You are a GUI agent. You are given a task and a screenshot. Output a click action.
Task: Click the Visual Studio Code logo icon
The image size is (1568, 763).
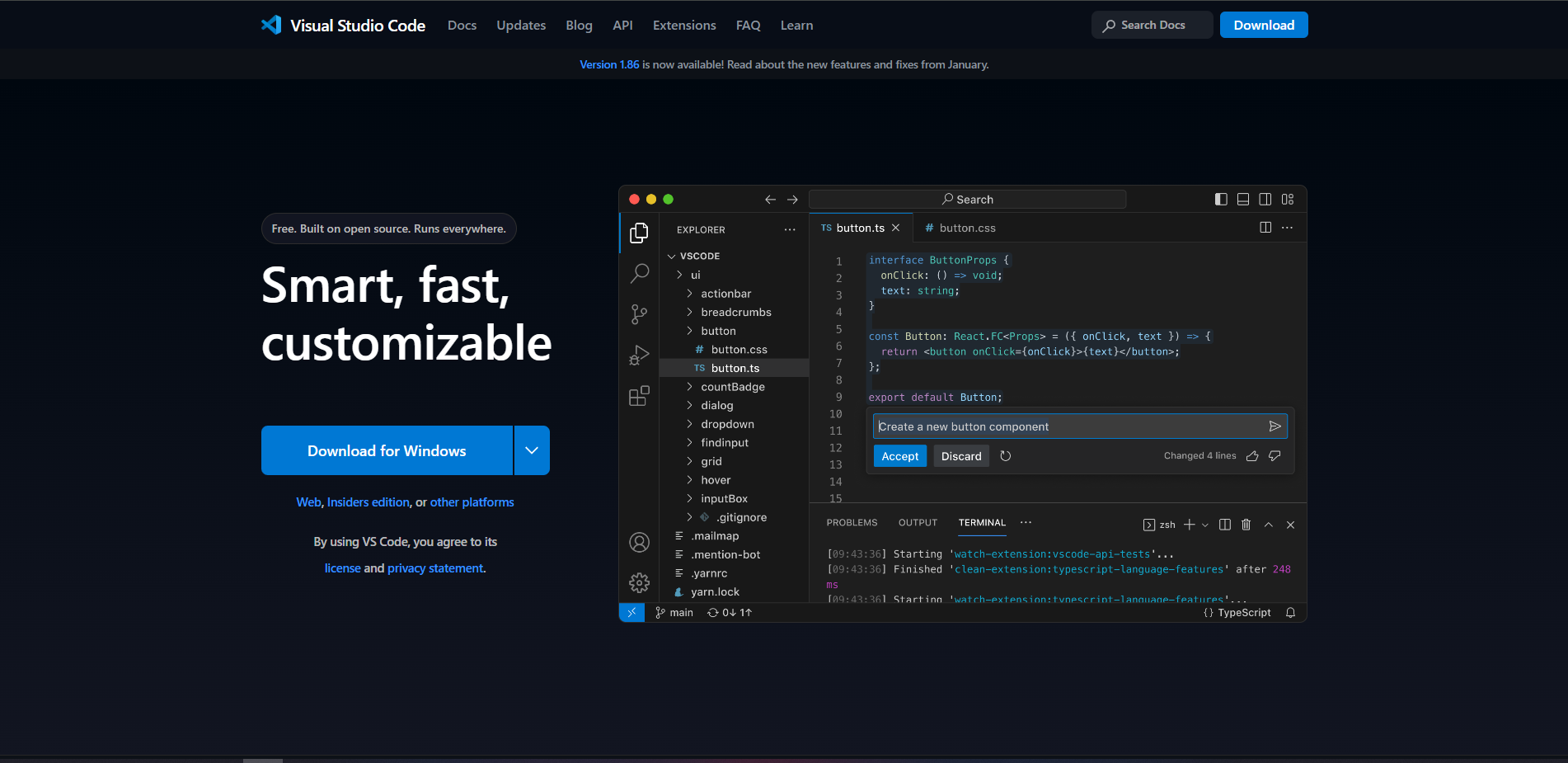pyautogui.click(x=271, y=25)
